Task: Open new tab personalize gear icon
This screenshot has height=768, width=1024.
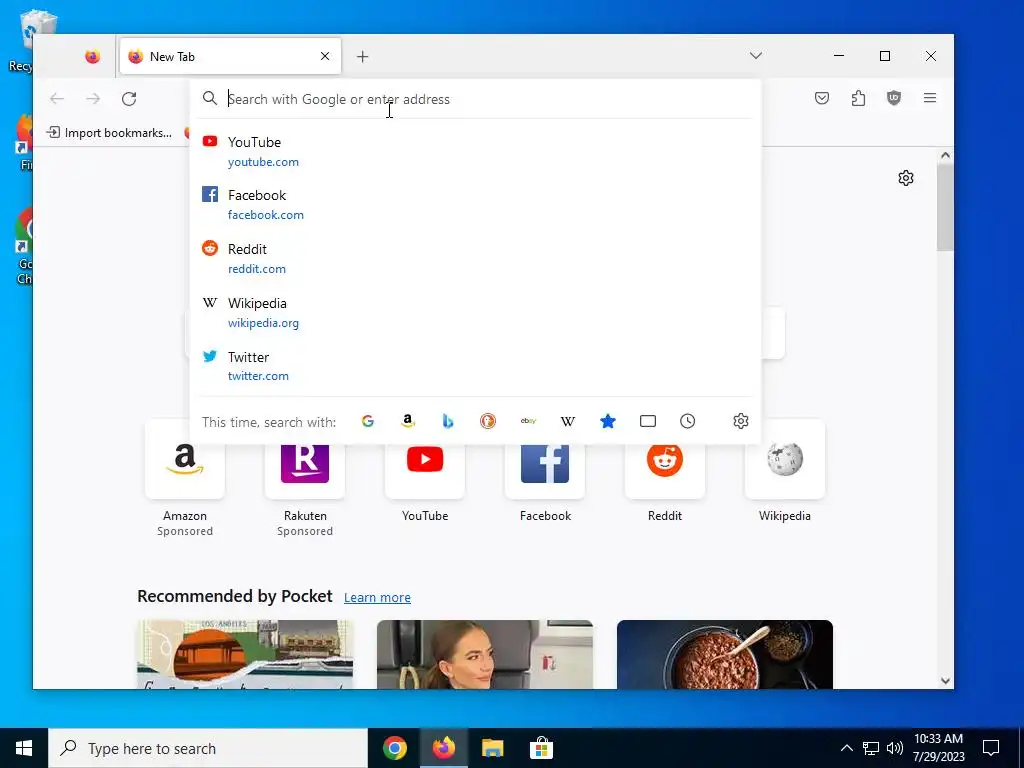Action: pos(906,178)
